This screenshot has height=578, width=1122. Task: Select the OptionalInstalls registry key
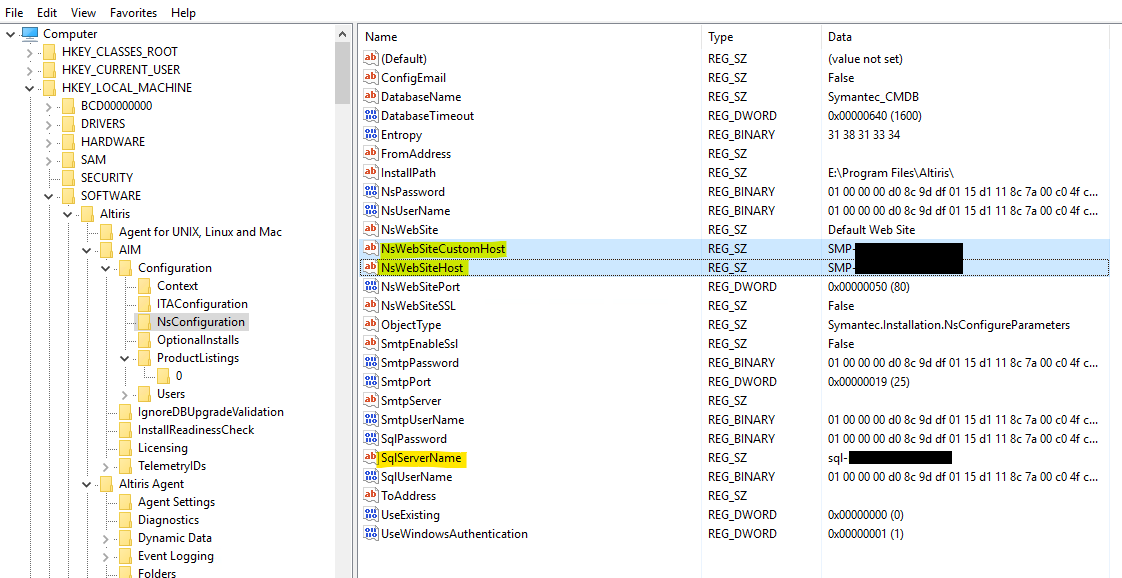point(198,340)
